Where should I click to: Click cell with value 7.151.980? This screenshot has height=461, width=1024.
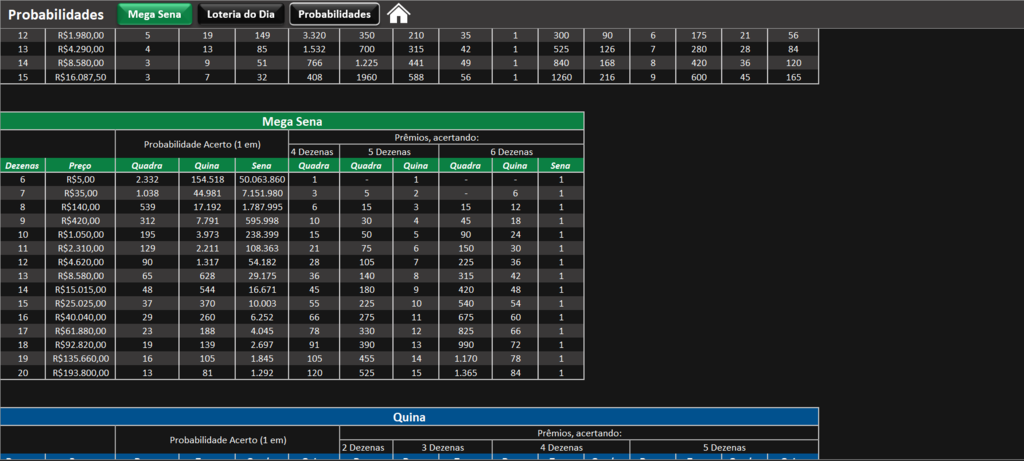[262, 193]
